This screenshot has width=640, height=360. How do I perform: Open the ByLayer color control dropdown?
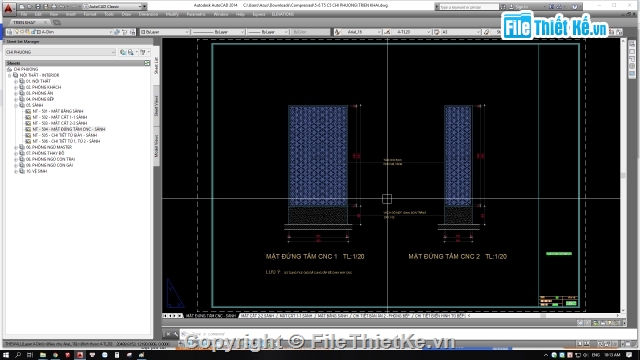pyautogui.click(x=165, y=32)
